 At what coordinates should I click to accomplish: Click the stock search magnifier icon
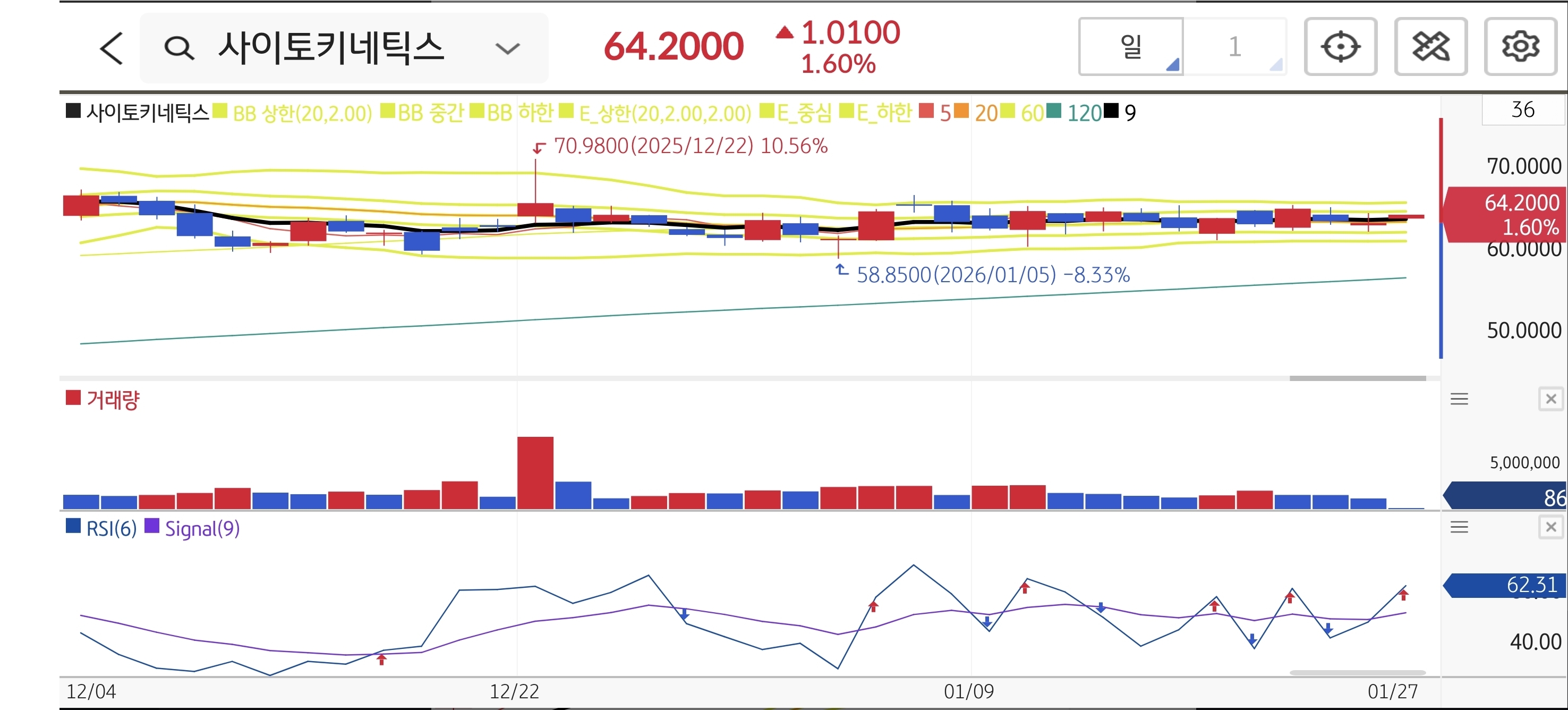click(x=179, y=48)
